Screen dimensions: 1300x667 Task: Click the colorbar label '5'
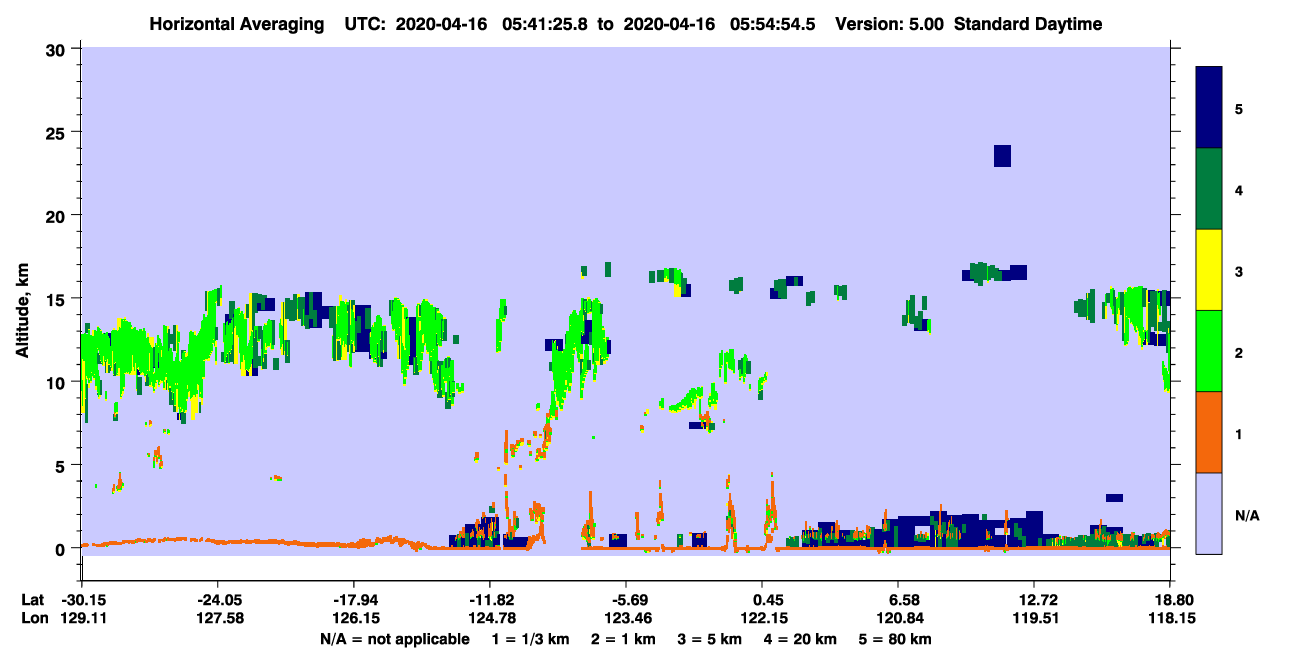1239,109
